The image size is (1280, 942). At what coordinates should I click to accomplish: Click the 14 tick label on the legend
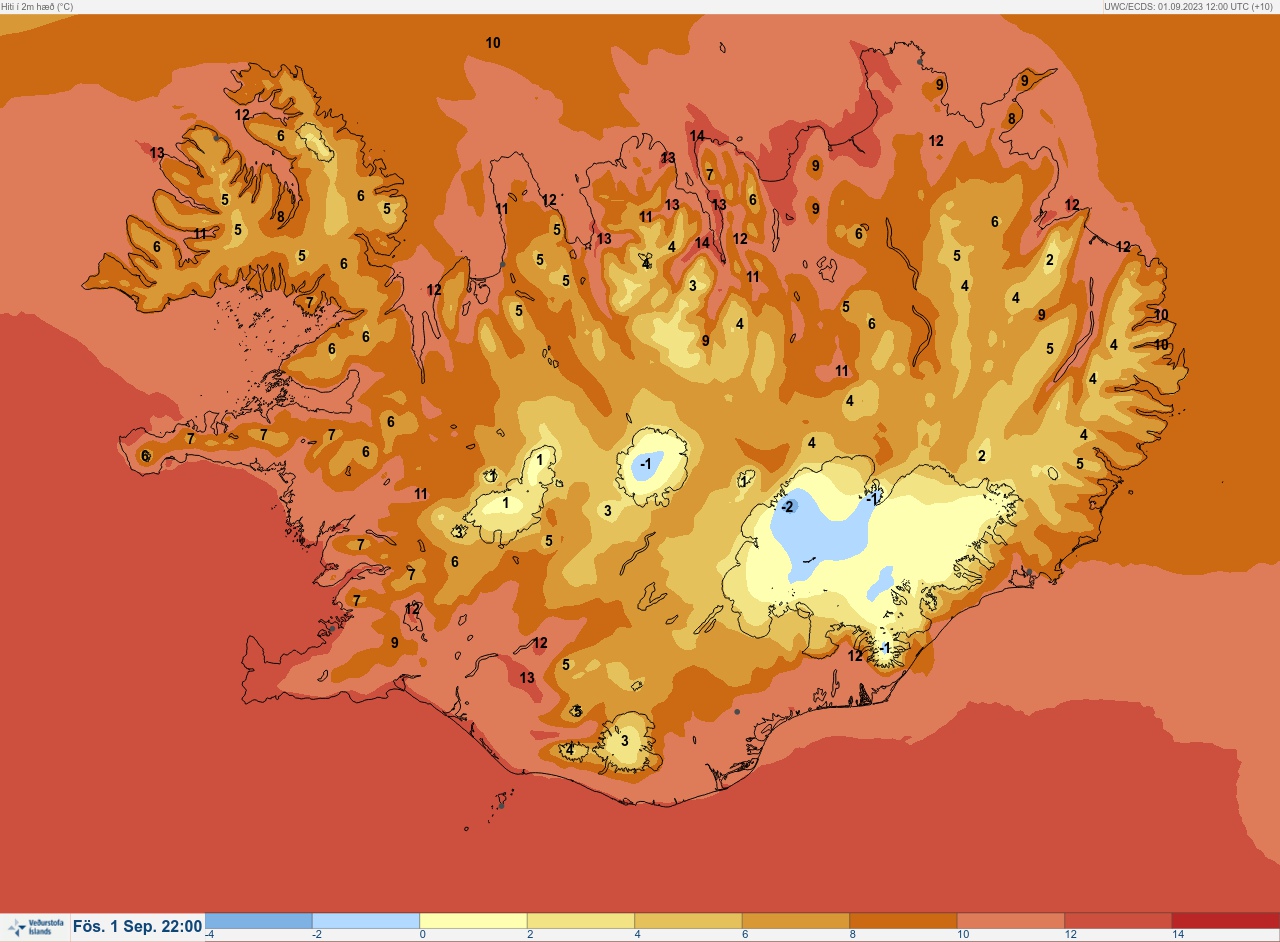[1178, 934]
